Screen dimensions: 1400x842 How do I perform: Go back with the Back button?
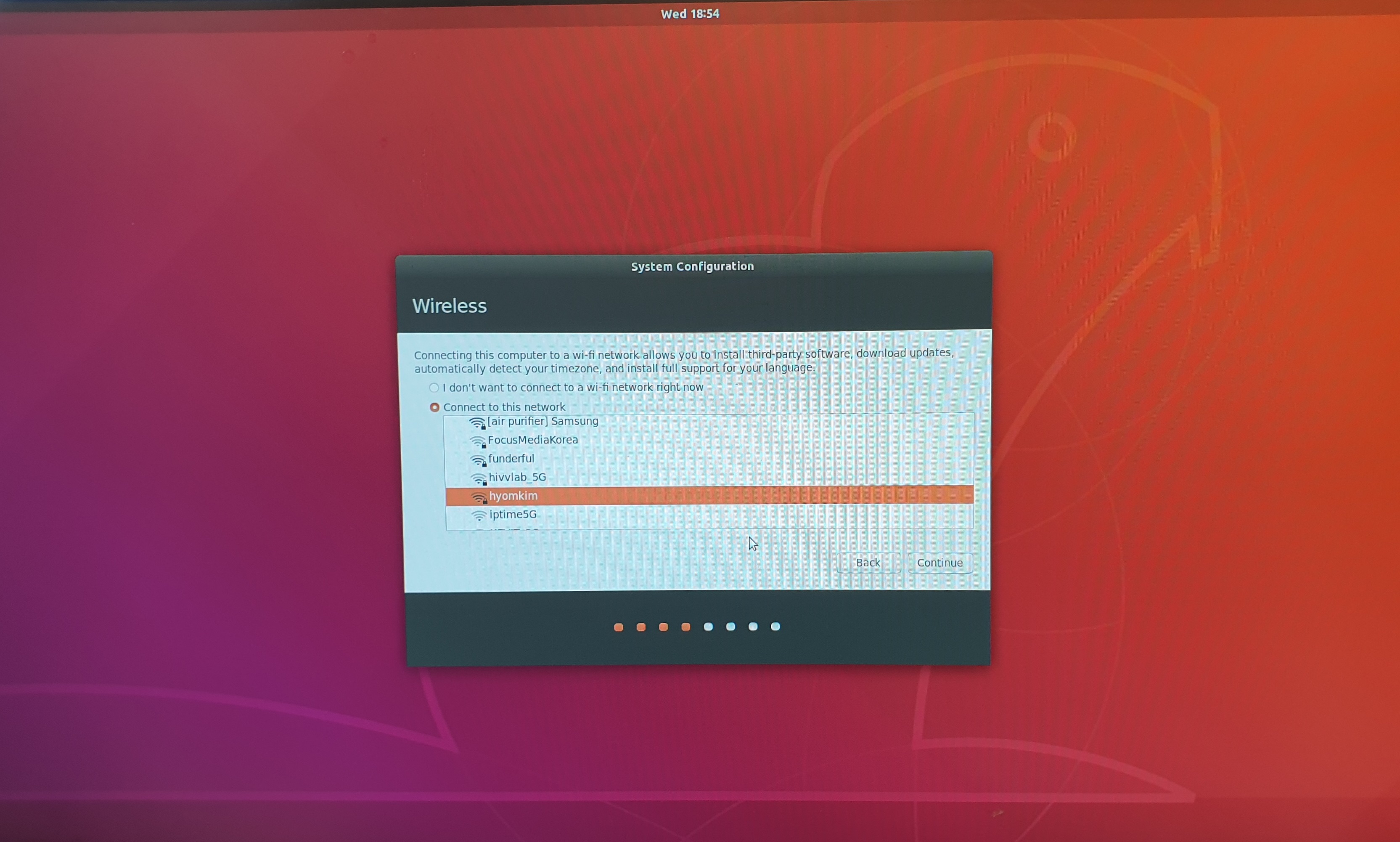click(x=868, y=563)
